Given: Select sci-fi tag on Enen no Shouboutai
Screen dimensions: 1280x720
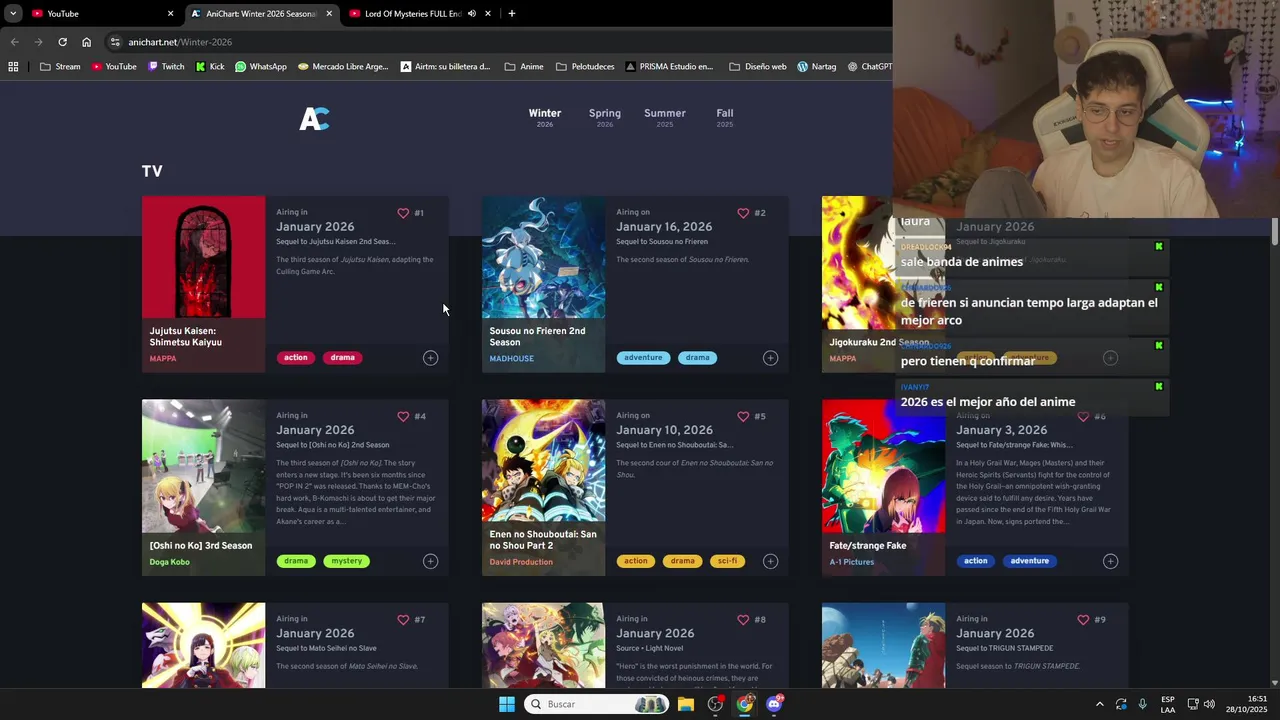Looking at the screenshot, I should (x=727, y=561).
